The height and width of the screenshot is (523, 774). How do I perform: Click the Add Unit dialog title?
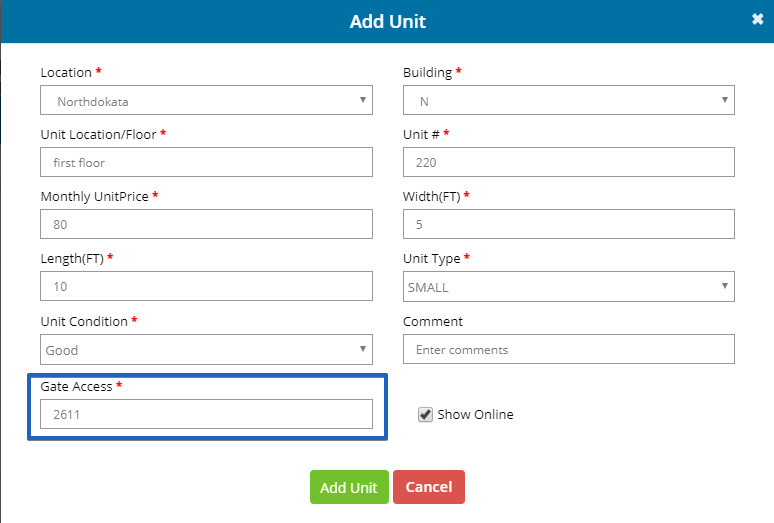click(387, 21)
